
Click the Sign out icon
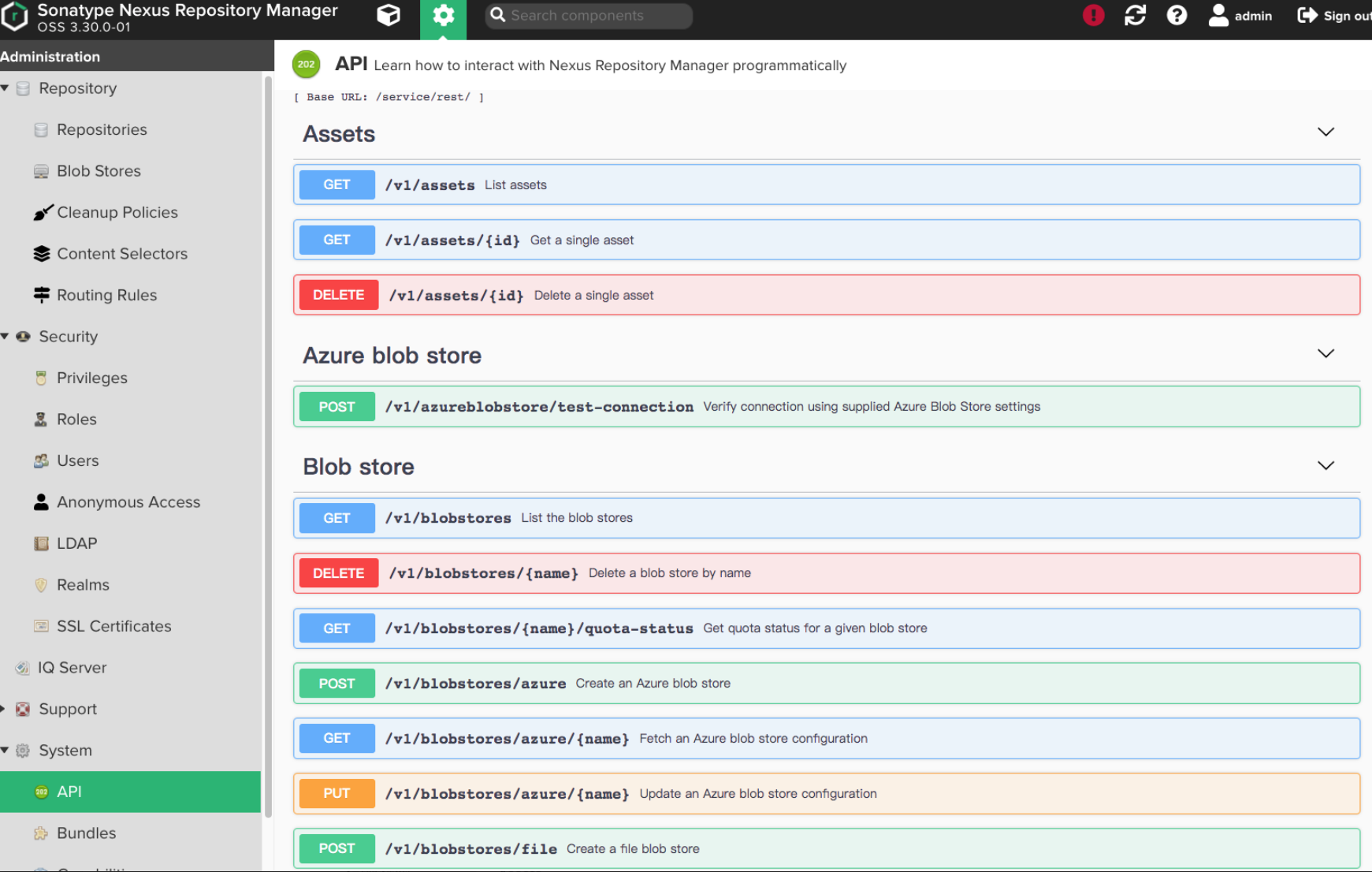click(1308, 16)
